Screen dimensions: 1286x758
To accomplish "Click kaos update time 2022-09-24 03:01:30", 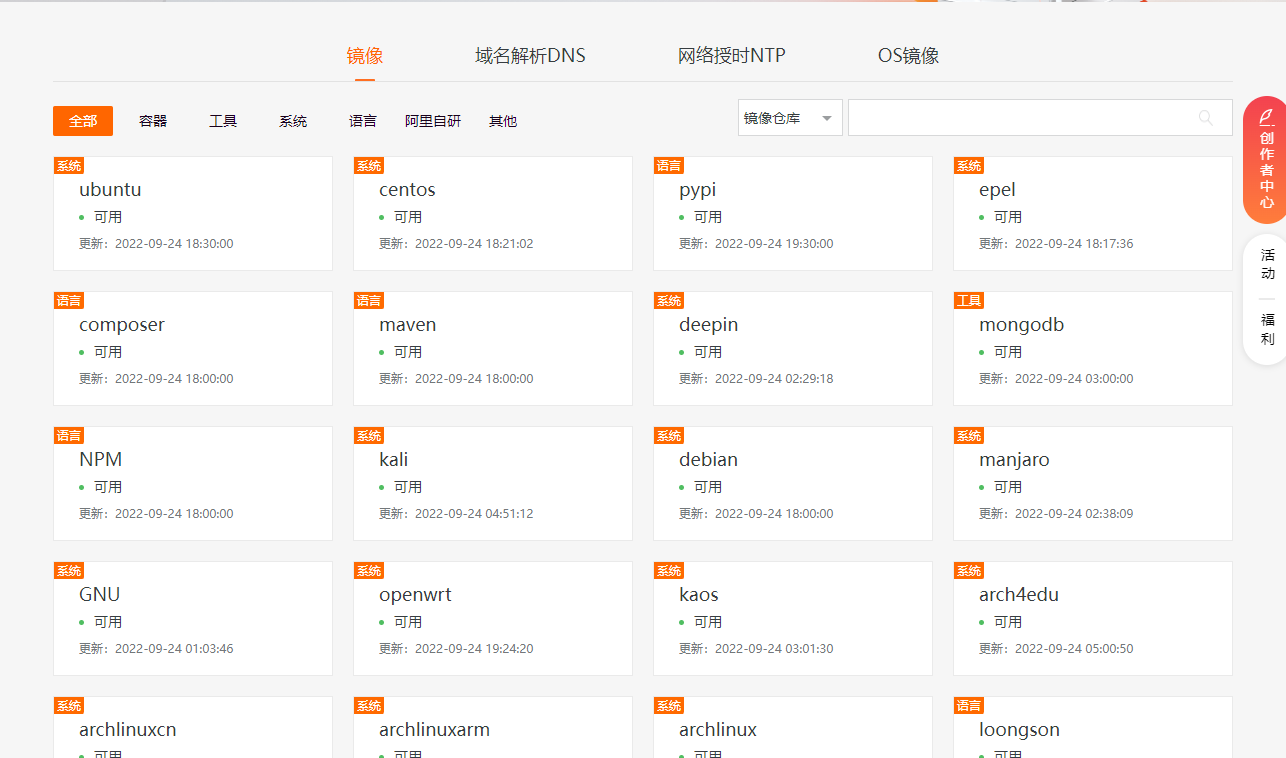I will click(x=774, y=648).
